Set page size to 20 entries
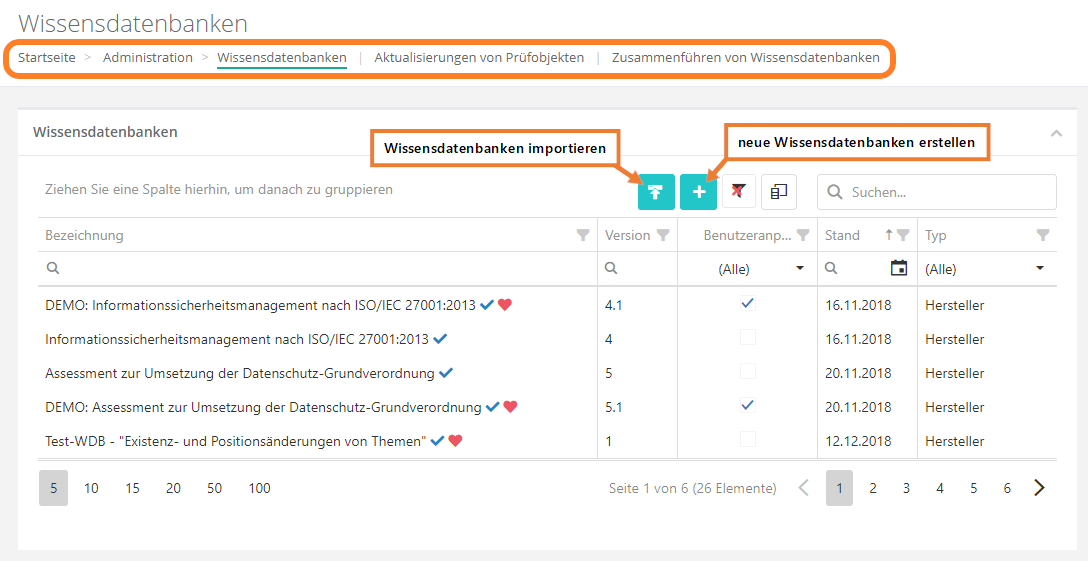1088x561 pixels. pos(173,488)
